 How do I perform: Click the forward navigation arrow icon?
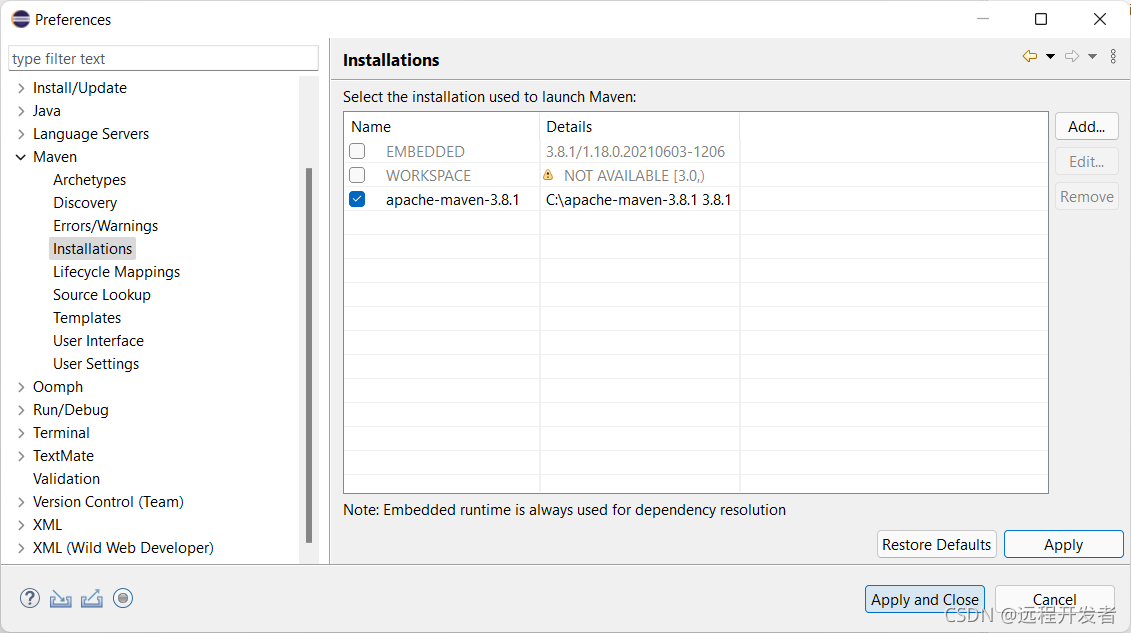pyautogui.click(x=1072, y=56)
